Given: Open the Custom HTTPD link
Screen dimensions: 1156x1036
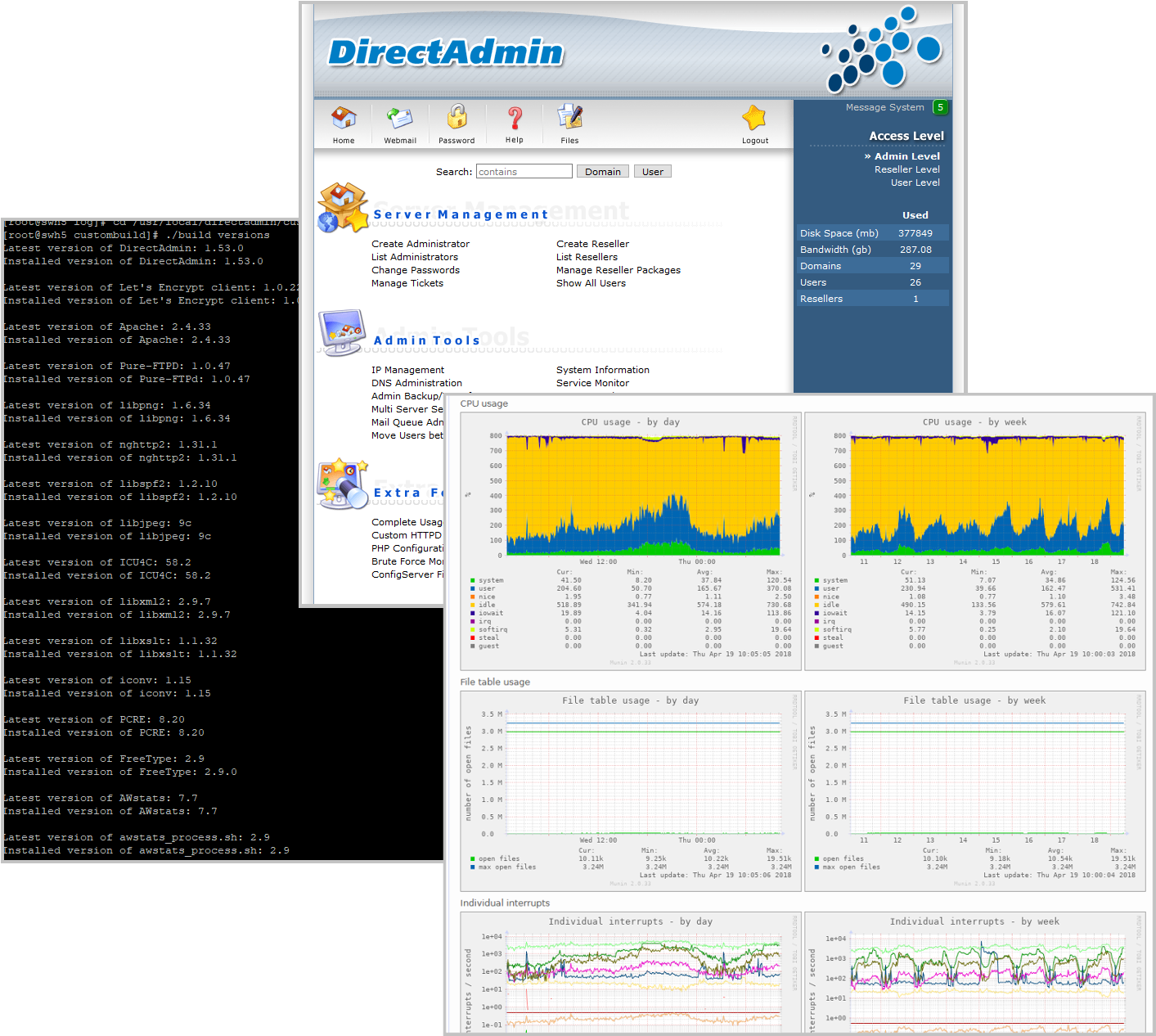Looking at the screenshot, I should click(x=407, y=535).
